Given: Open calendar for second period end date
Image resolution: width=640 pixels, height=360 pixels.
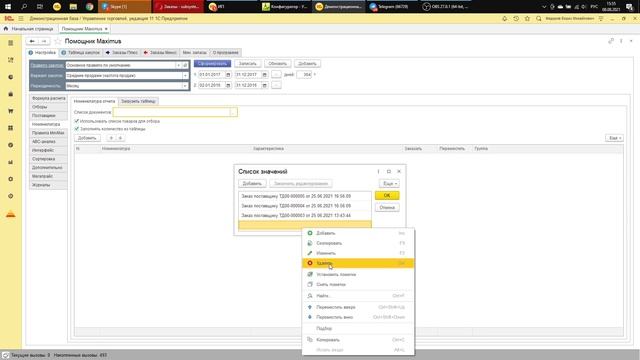Looking at the screenshot, I should pyautogui.click(x=264, y=85).
